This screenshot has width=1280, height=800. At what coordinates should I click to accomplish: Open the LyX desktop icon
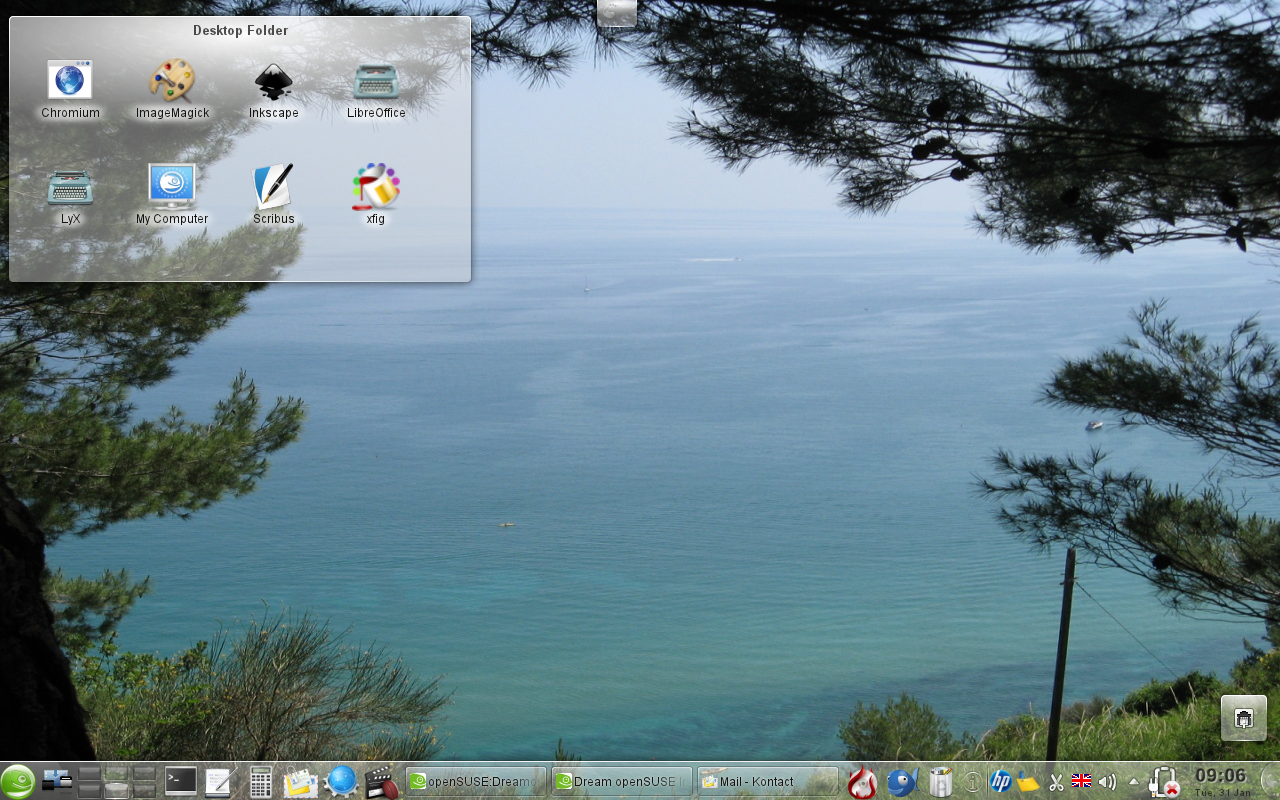(70, 187)
